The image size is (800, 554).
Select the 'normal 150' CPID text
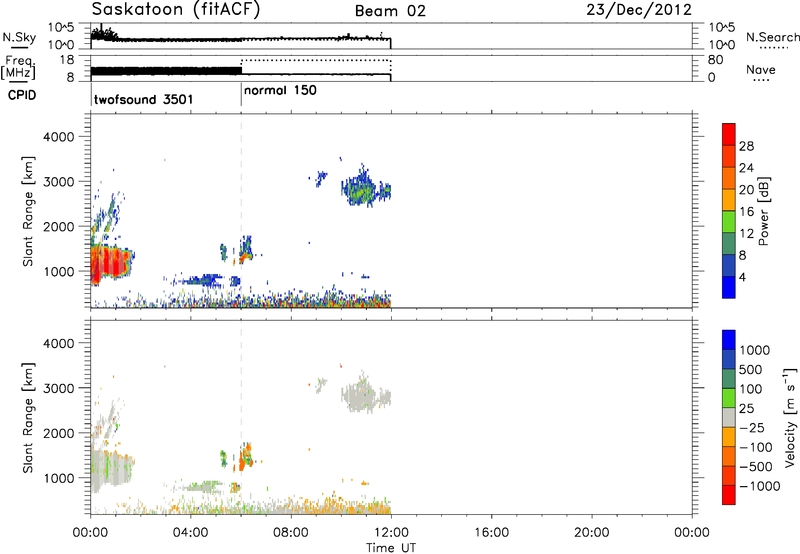tap(280, 90)
